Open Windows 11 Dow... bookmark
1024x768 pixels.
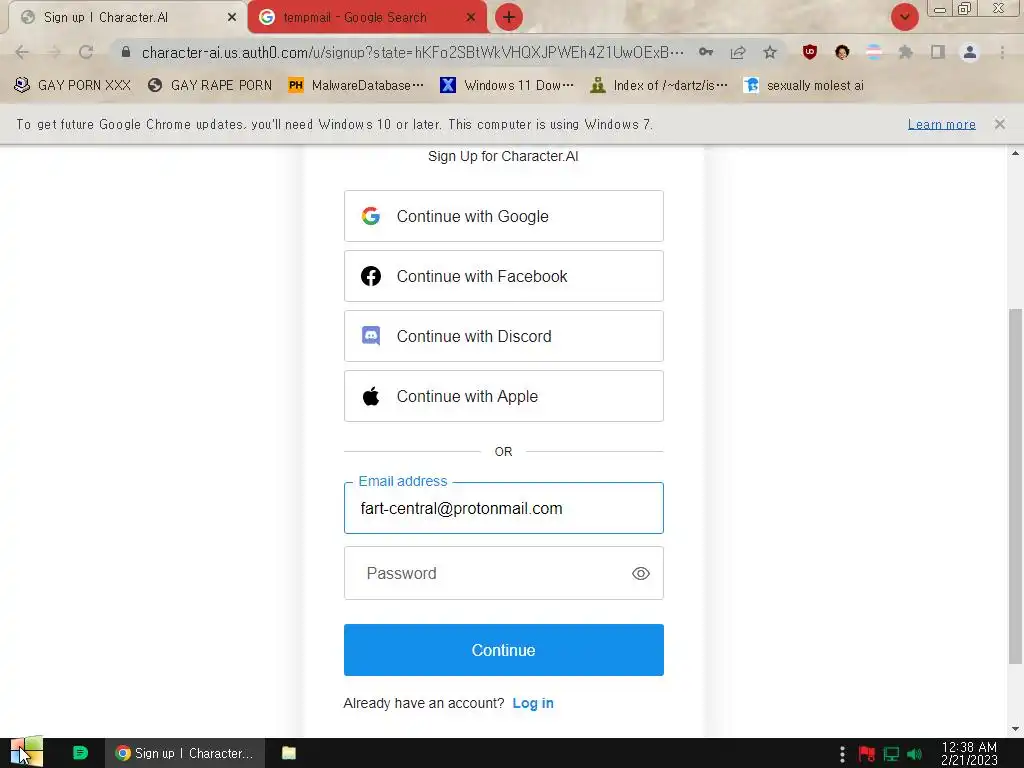507,86
